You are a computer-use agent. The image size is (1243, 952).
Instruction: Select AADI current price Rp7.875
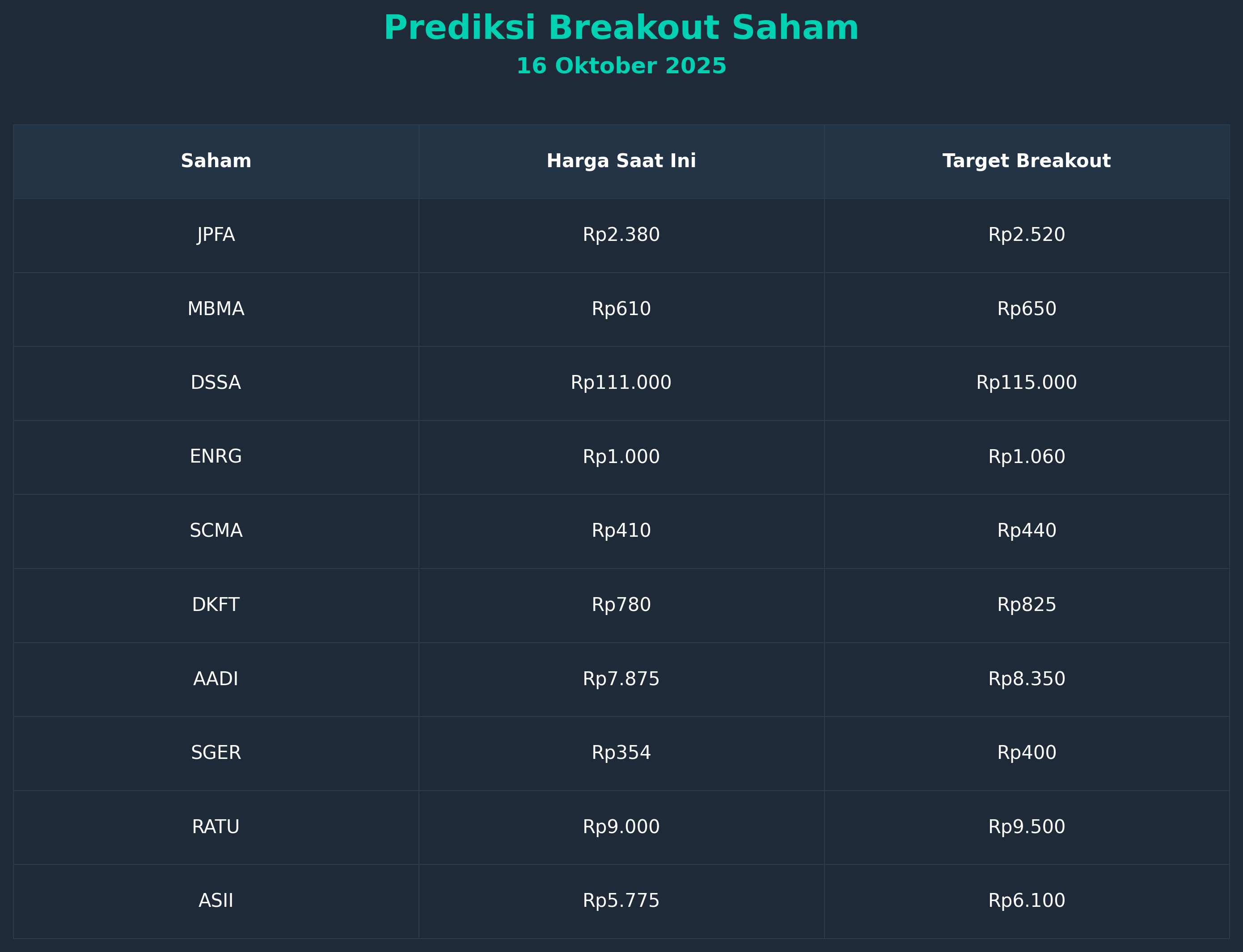pos(621,679)
